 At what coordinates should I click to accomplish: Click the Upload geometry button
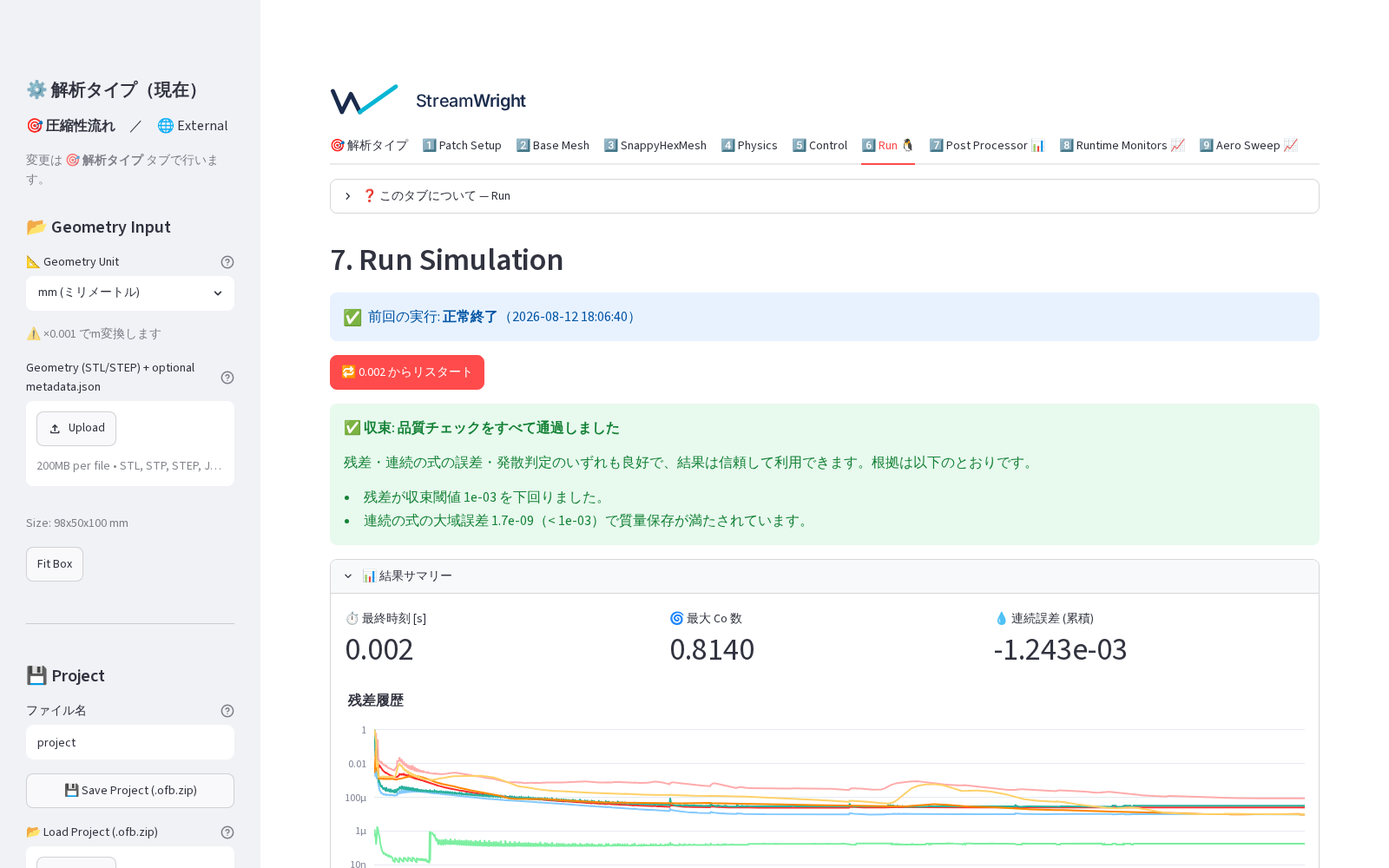(76, 429)
